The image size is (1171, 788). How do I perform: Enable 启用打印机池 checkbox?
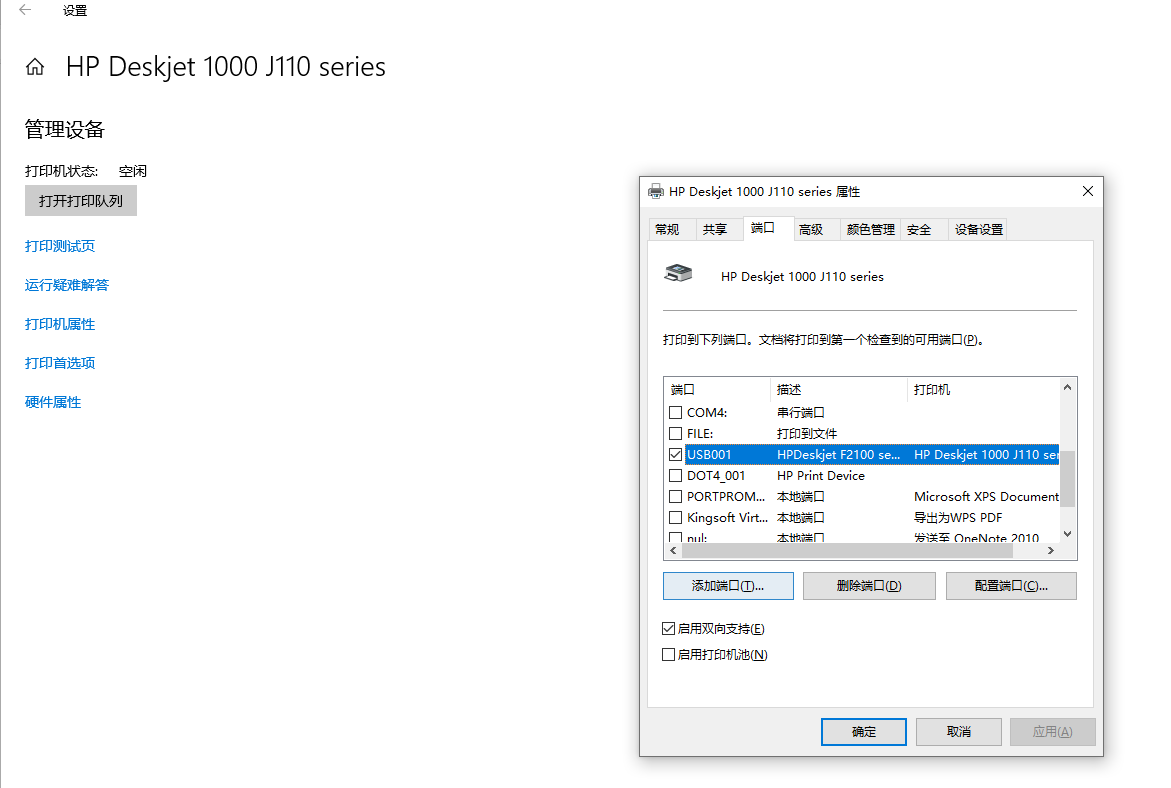point(669,655)
